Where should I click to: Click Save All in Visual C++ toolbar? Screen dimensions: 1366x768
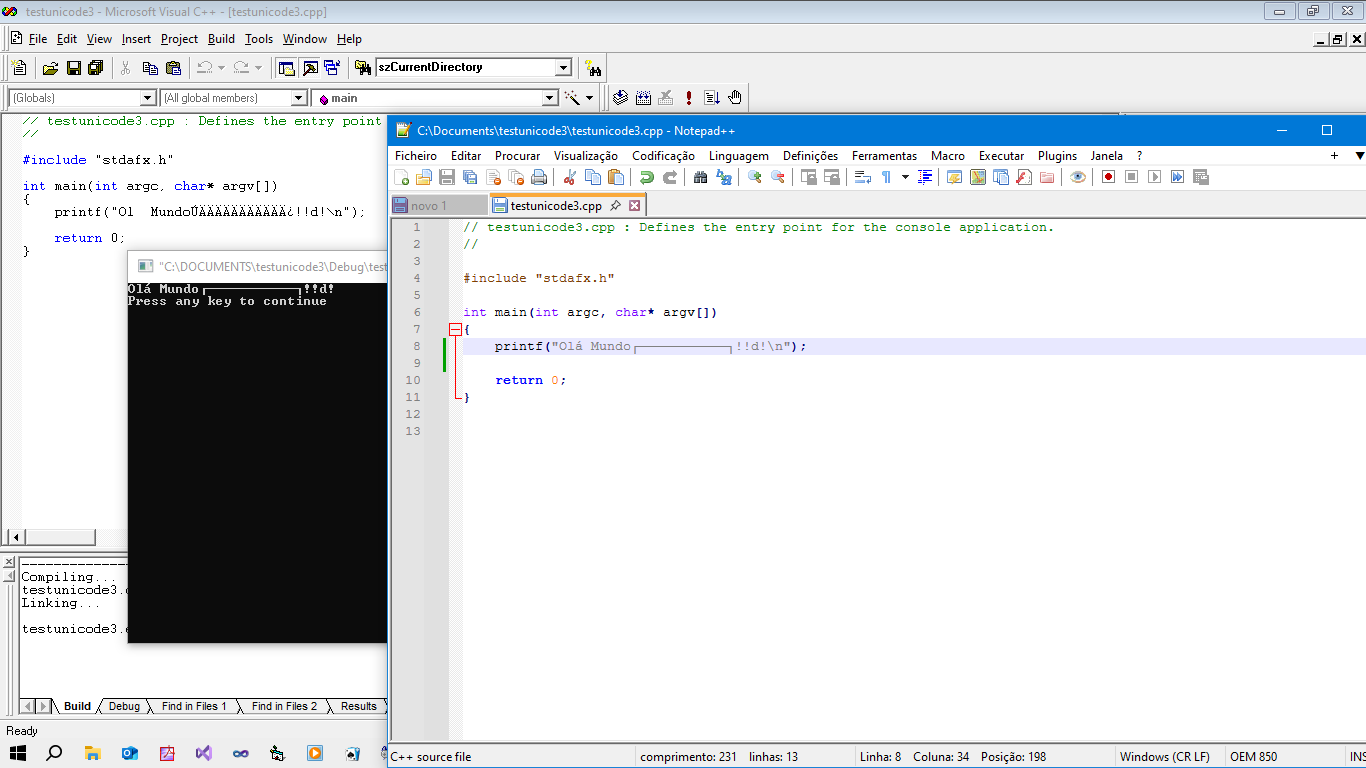[x=96, y=68]
